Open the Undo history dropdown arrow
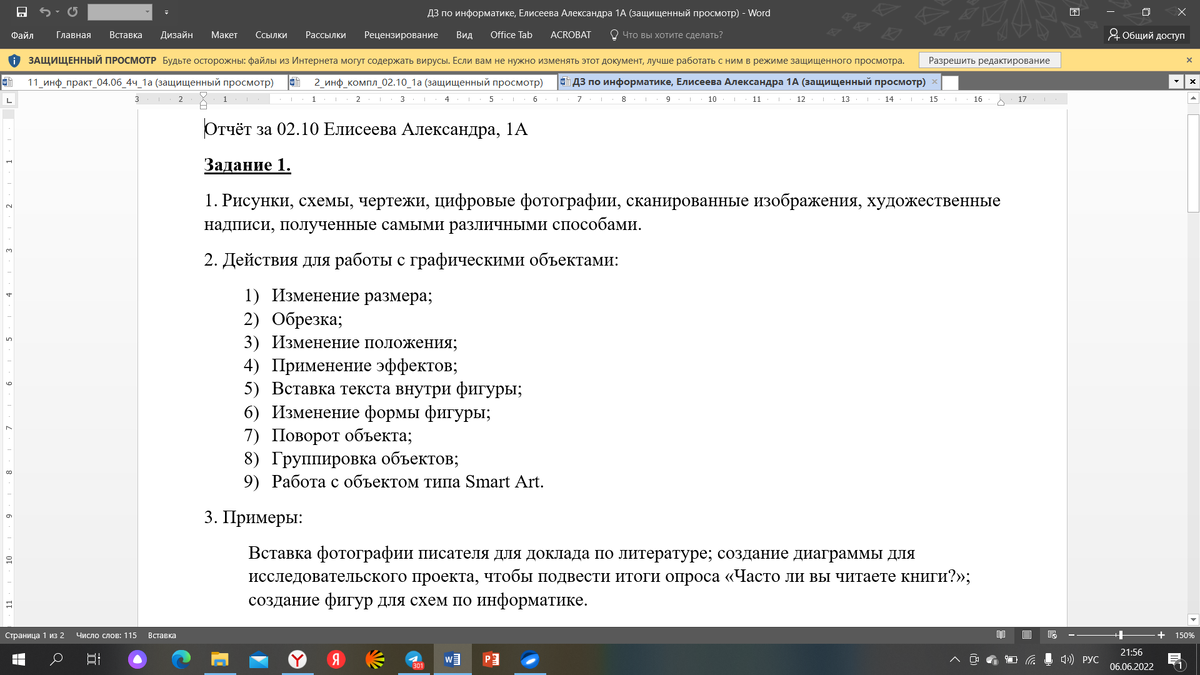This screenshot has height=675, width=1200. [57, 12]
